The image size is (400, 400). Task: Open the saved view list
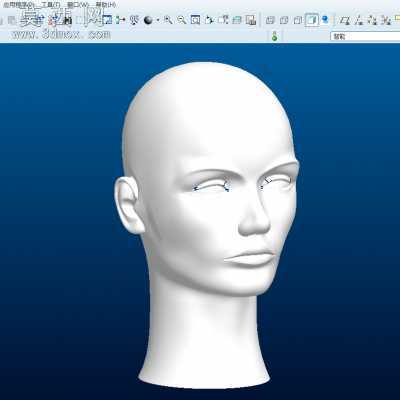223,20
